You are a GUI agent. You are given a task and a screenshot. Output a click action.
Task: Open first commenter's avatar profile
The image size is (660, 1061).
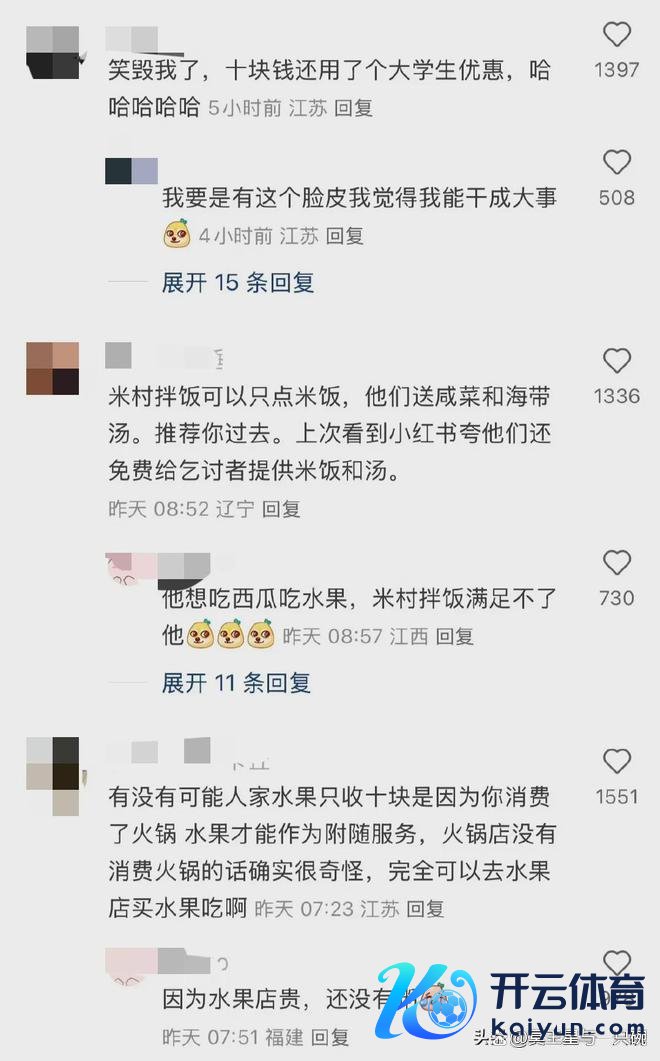pos(53,53)
